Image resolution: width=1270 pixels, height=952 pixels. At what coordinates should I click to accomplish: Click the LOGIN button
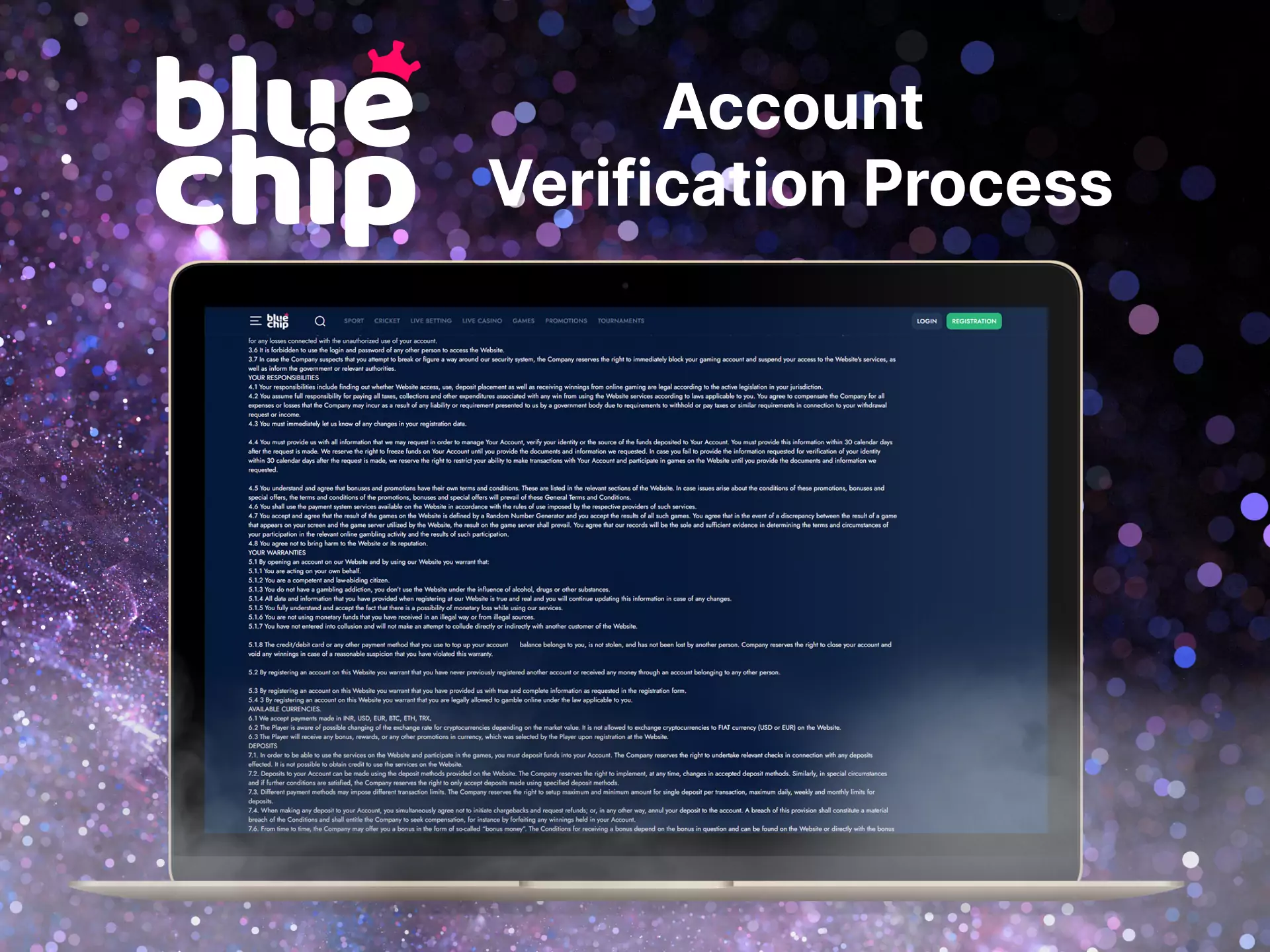pyautogui.click(x=924, y=320)
